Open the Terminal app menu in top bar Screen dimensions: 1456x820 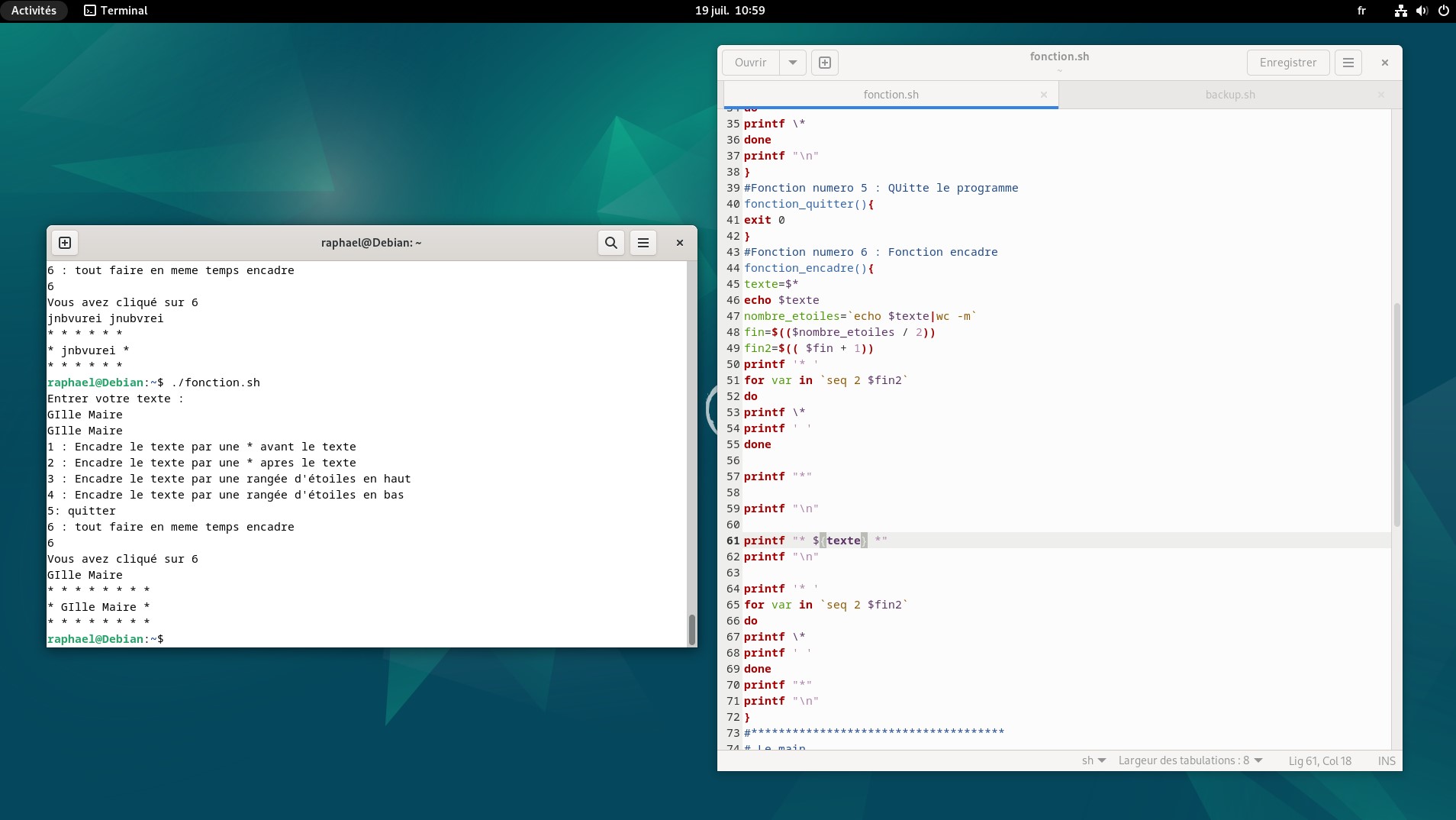pos(116,11)
